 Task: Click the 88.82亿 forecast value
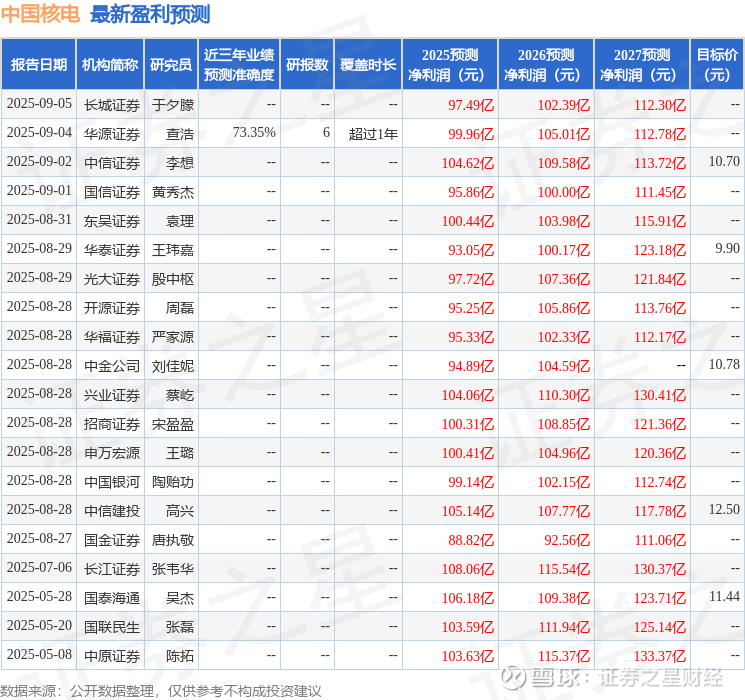coord(471,540)
